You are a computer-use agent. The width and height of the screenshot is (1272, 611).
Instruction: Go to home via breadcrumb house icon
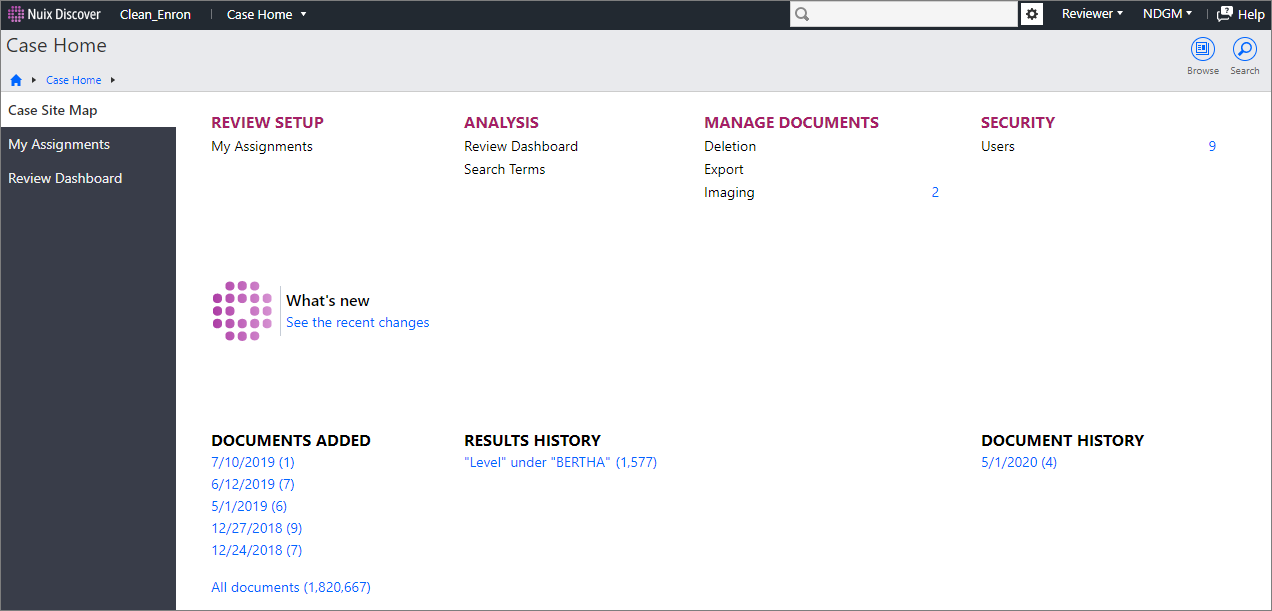(x=16, y=80)
